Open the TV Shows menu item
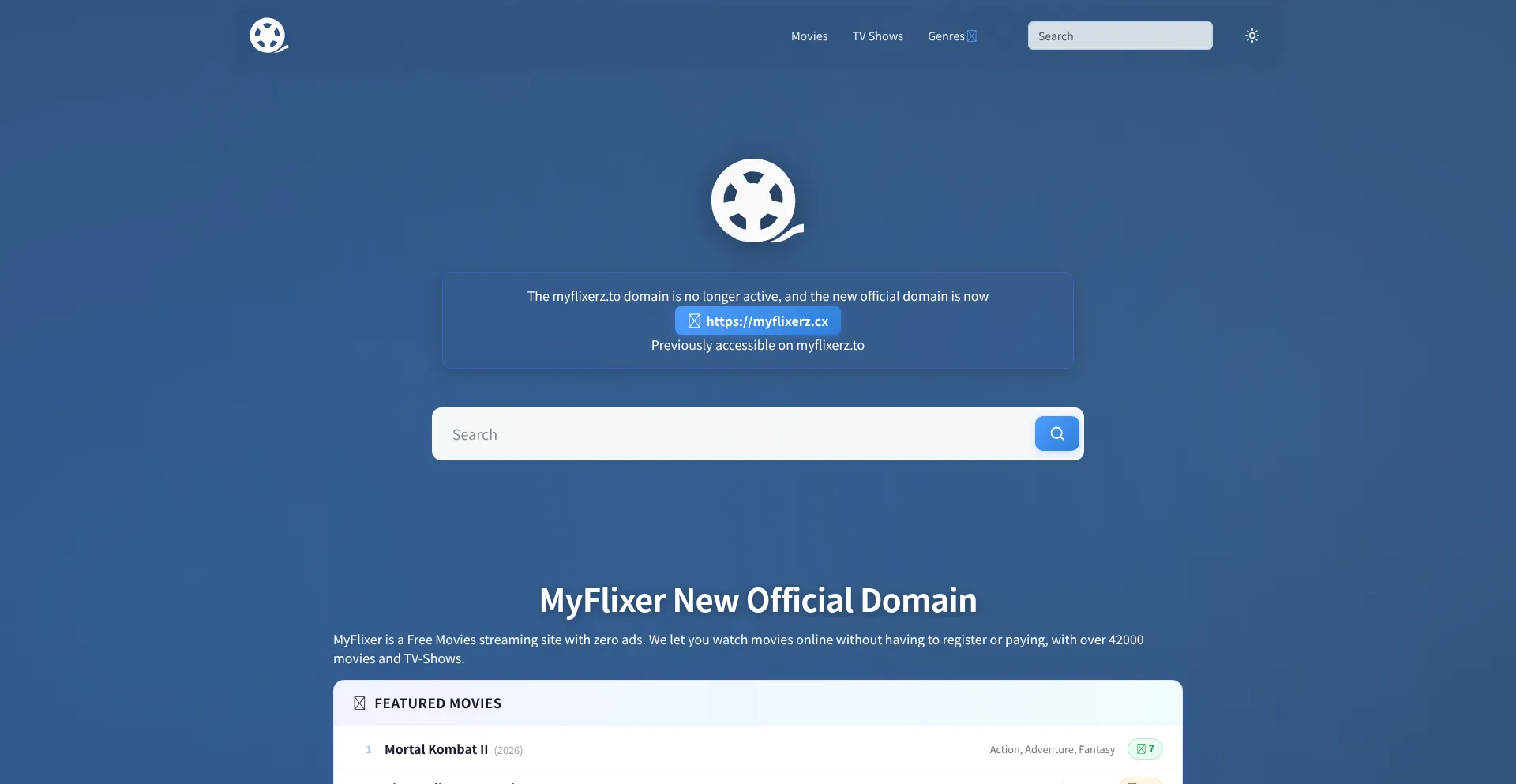Image resolution: width=1516 pixels, height=784 pixels. pyautogui.click(x=877, y=36)
